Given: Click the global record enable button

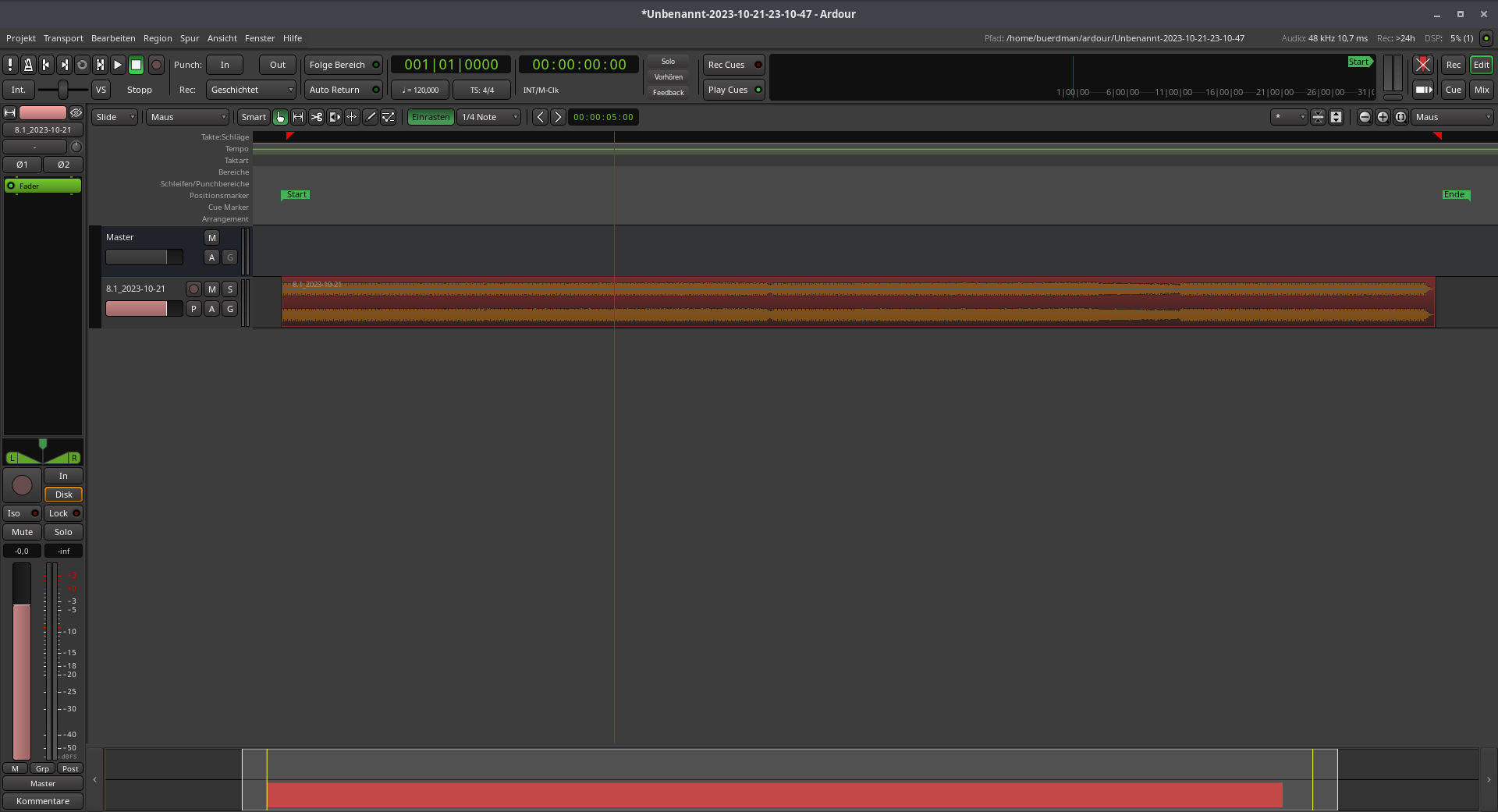Looking at the screenshot, I should (x=156, y=65).
